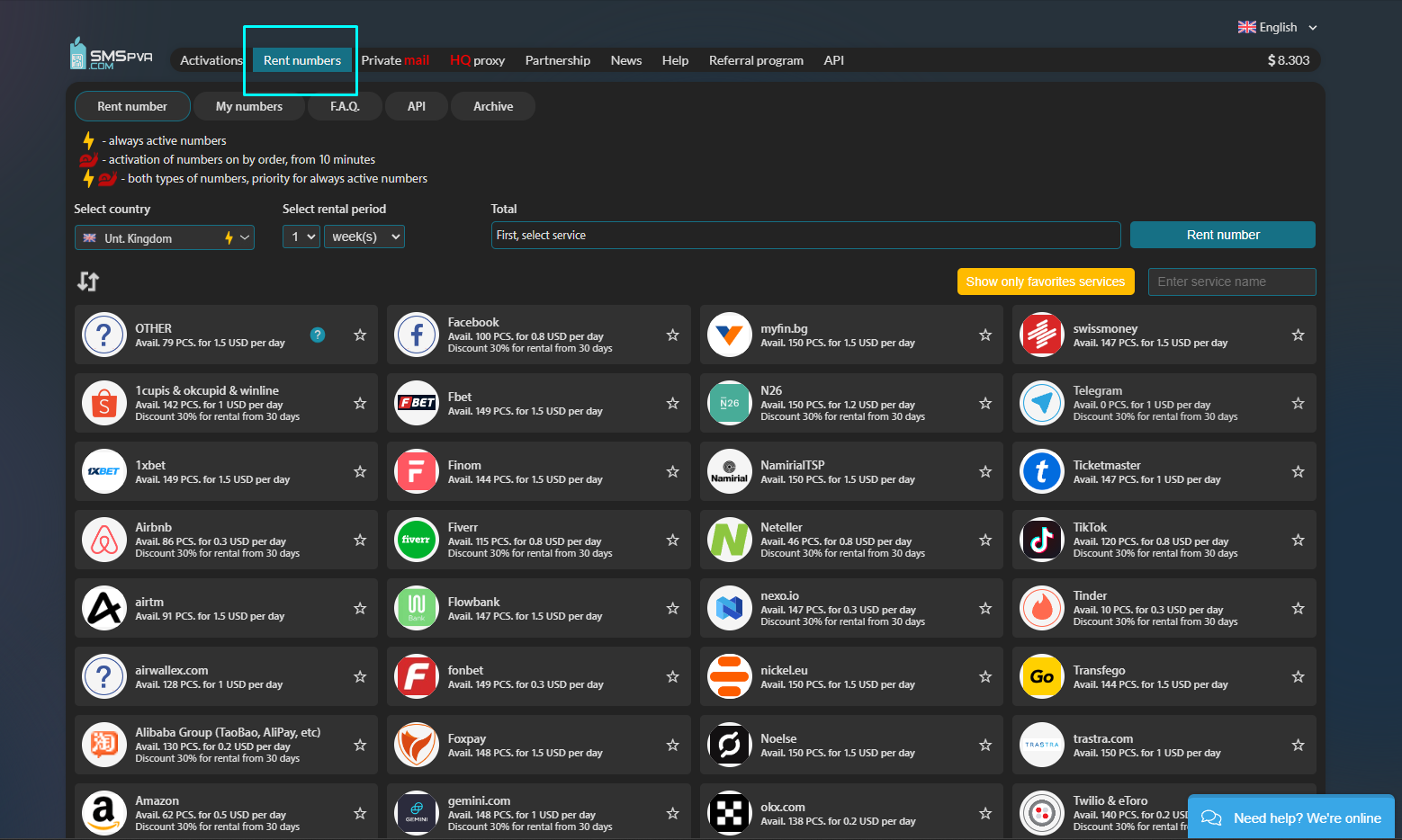Select the Facebook service icon

click(417, 335)
